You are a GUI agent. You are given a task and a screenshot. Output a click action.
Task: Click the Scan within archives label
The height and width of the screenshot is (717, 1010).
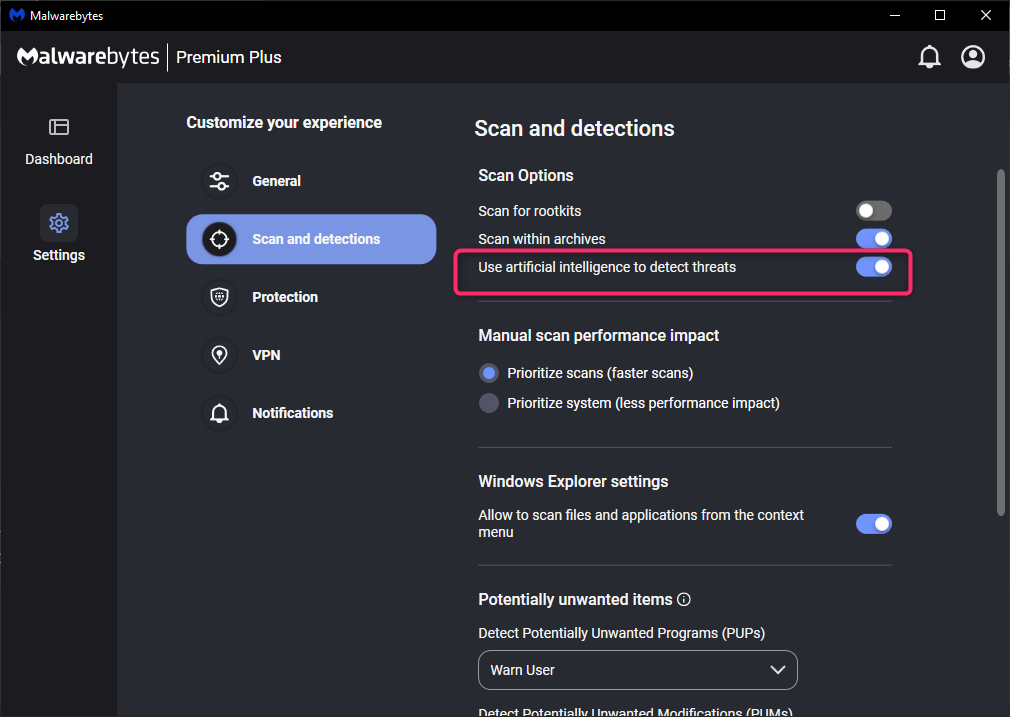click(x=542, y=239)
